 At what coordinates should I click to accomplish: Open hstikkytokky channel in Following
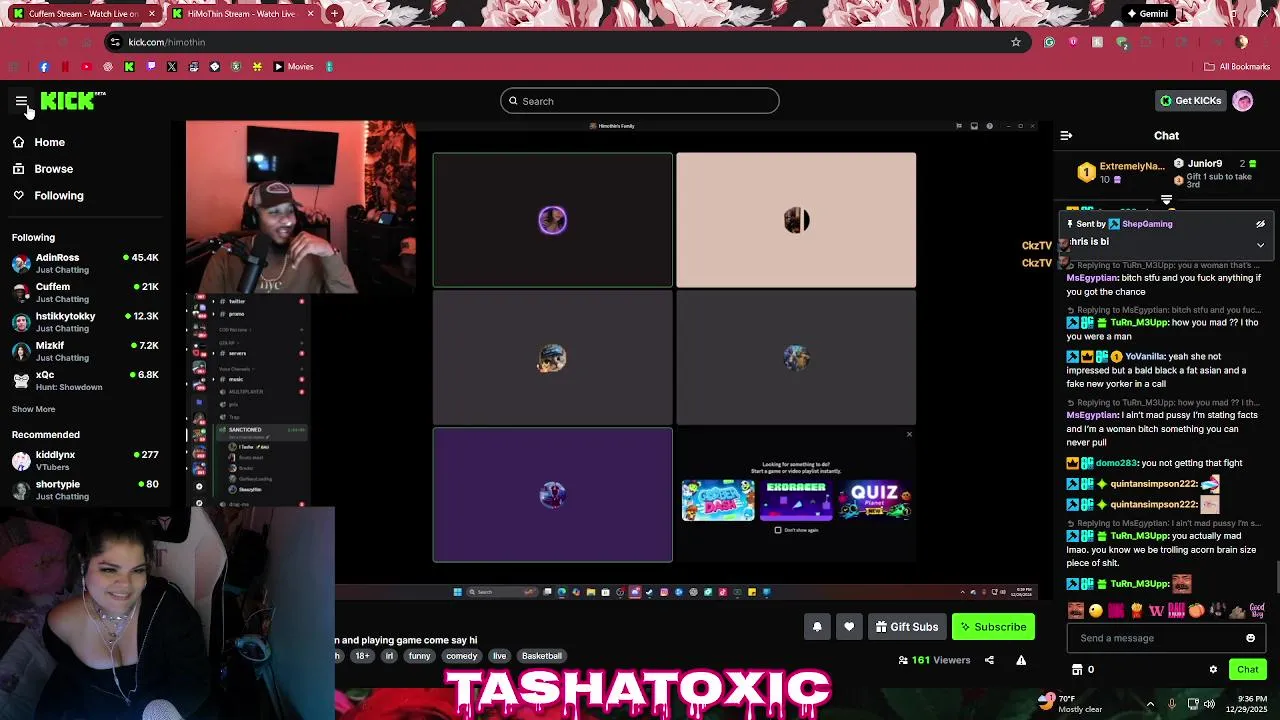point(85,321)
